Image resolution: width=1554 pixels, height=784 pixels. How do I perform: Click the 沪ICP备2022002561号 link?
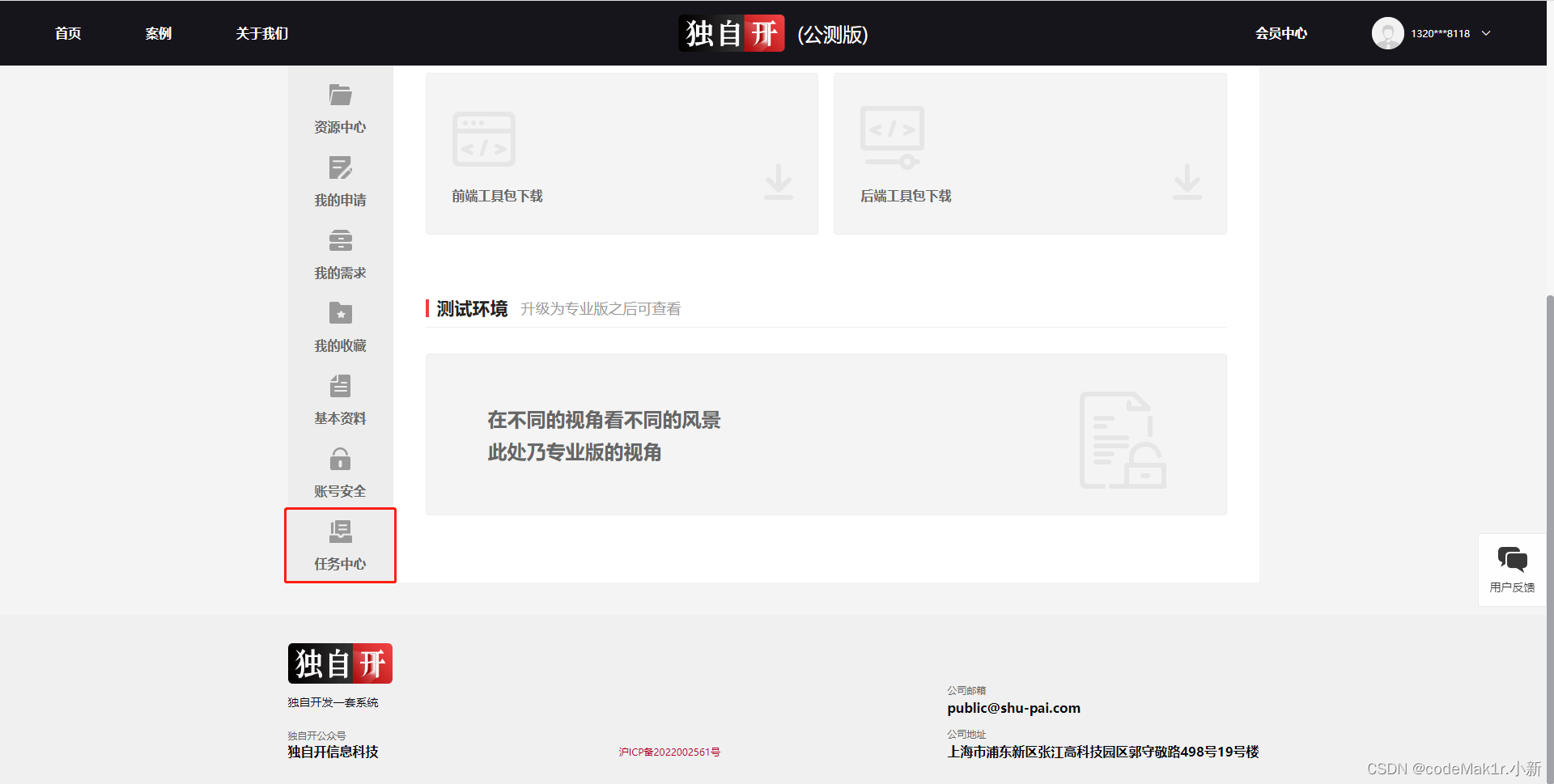[x=669, y=752]
